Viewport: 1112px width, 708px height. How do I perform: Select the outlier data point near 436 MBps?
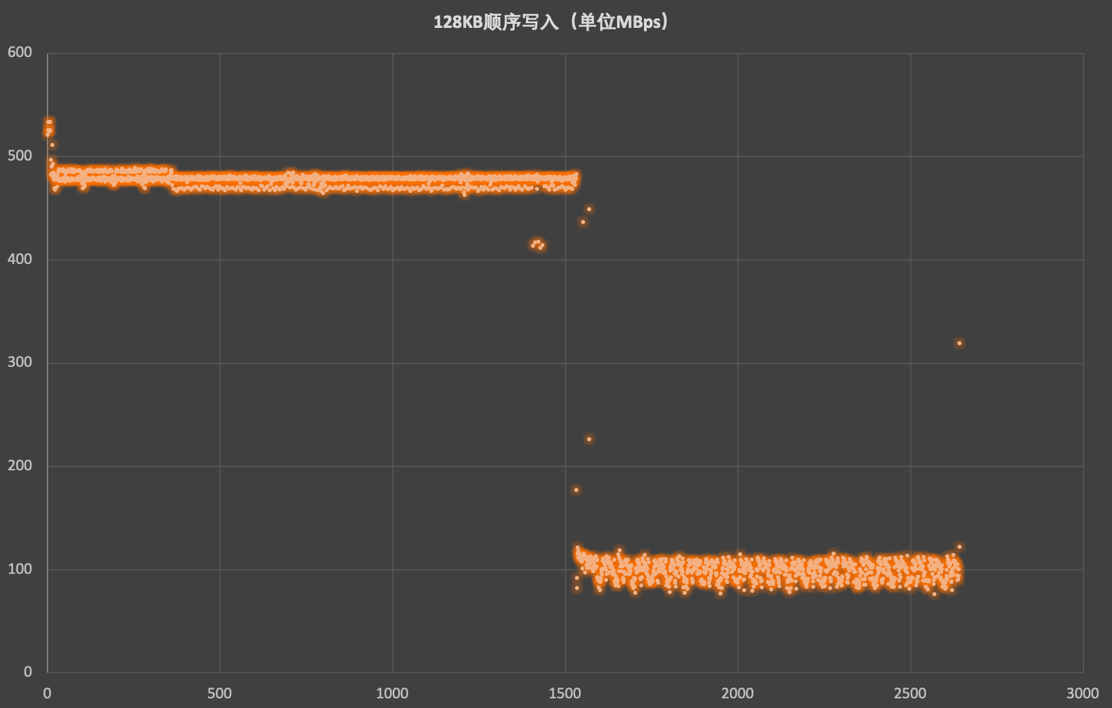pos(583,222)
